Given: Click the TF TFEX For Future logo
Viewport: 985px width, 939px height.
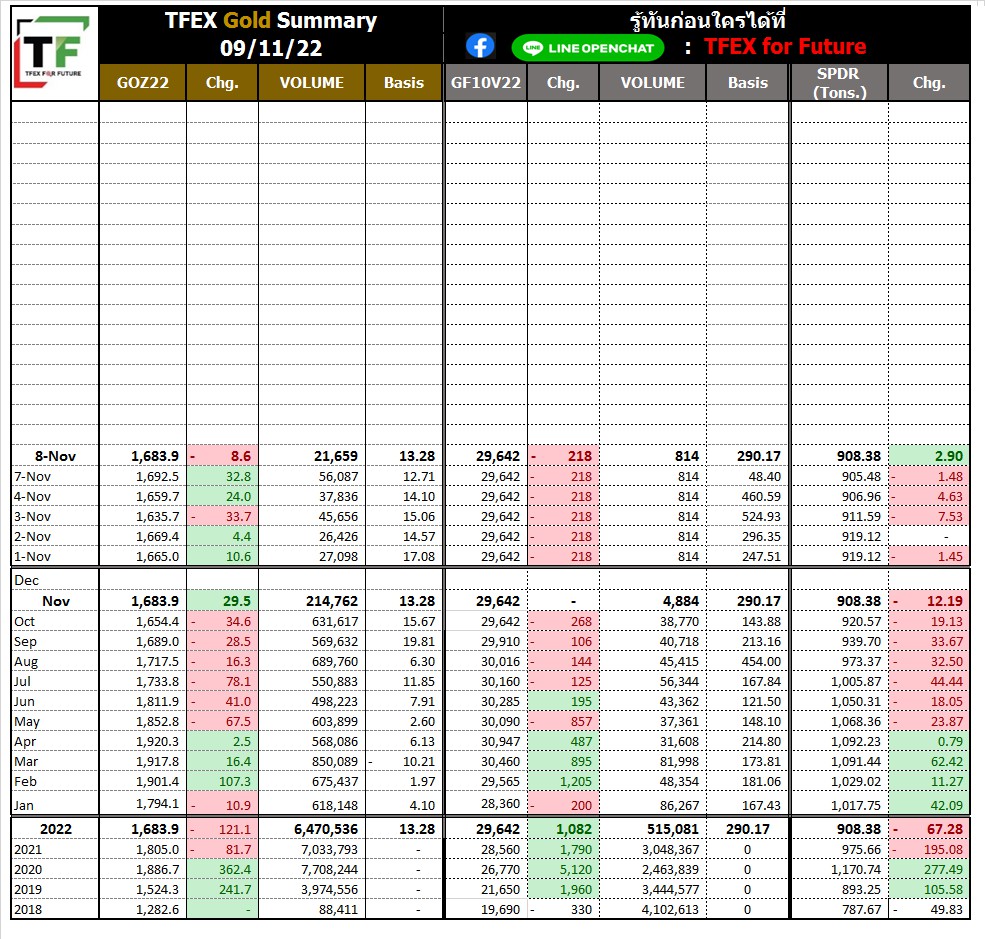Looking at the screenshot, I should pyautogui.click(x=54, y=53).
